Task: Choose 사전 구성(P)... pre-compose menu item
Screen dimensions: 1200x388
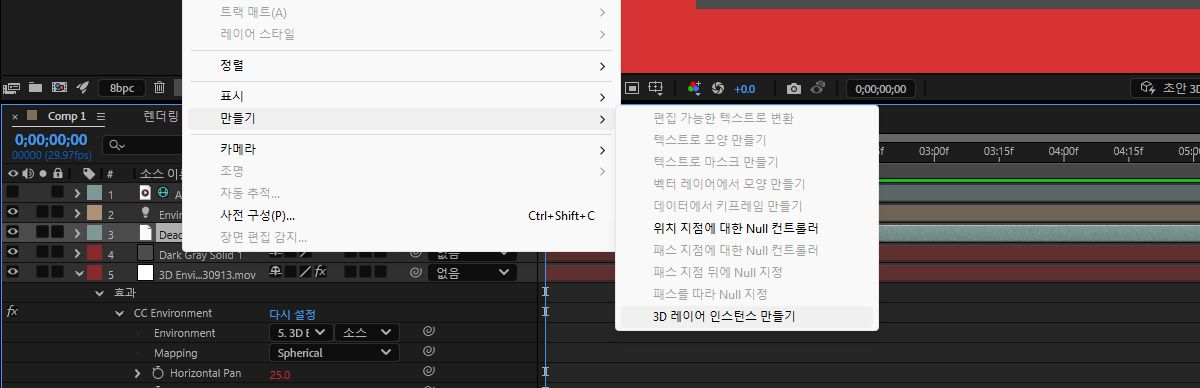Action: pyautogui.click(x=401, y=215)
